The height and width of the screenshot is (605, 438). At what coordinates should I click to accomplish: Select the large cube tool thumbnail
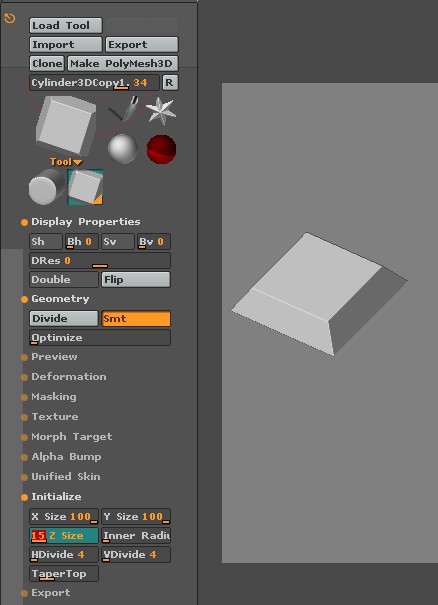[66, 125]
